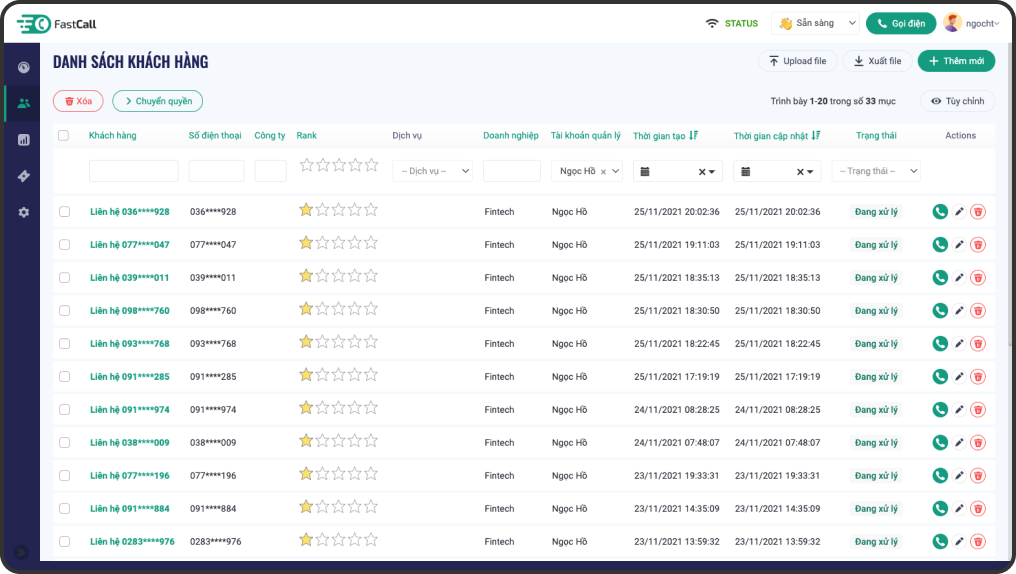1016x574 pixels.
Task: Tick the select-all checkbox in the table header
Action: point(64,136)
